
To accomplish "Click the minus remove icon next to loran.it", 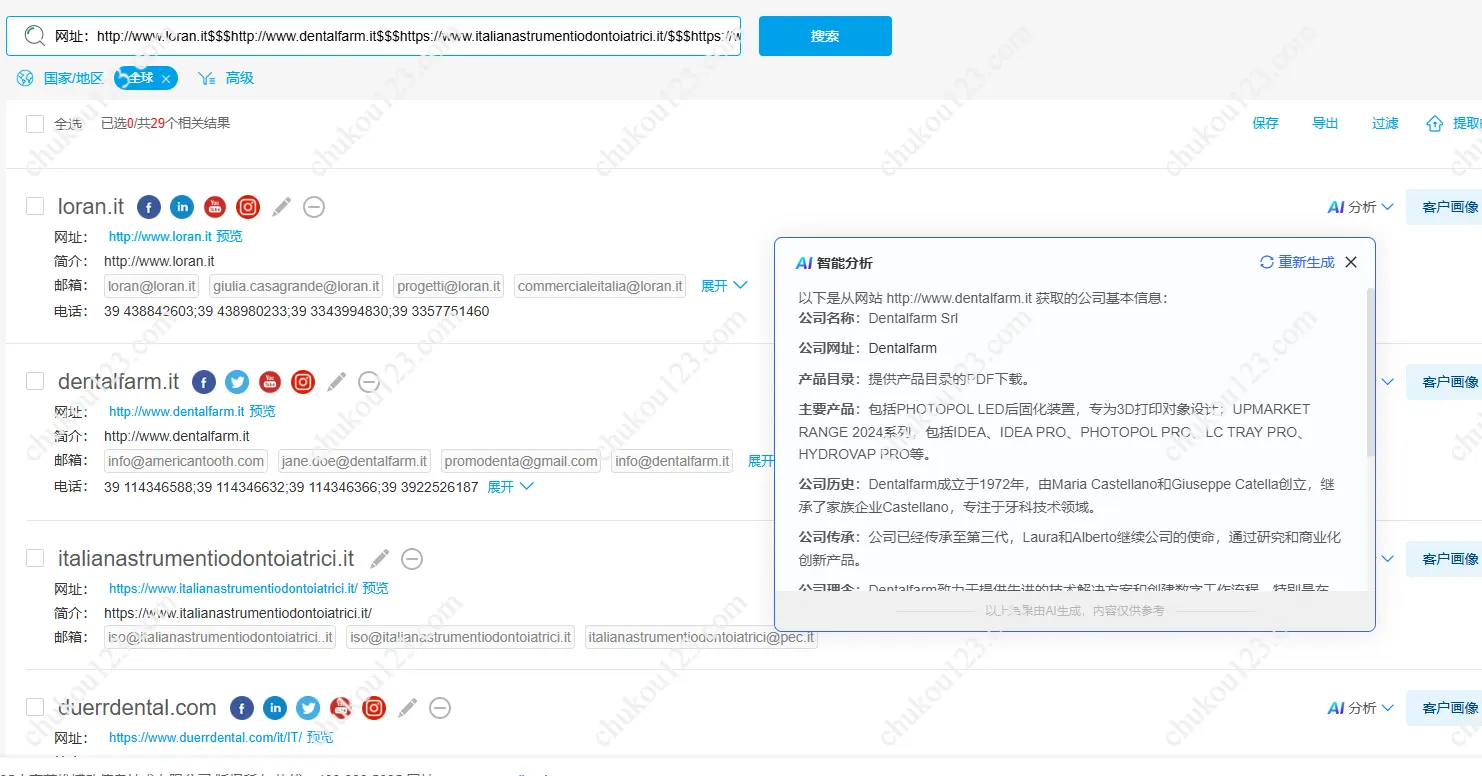I will pos(314,207).
